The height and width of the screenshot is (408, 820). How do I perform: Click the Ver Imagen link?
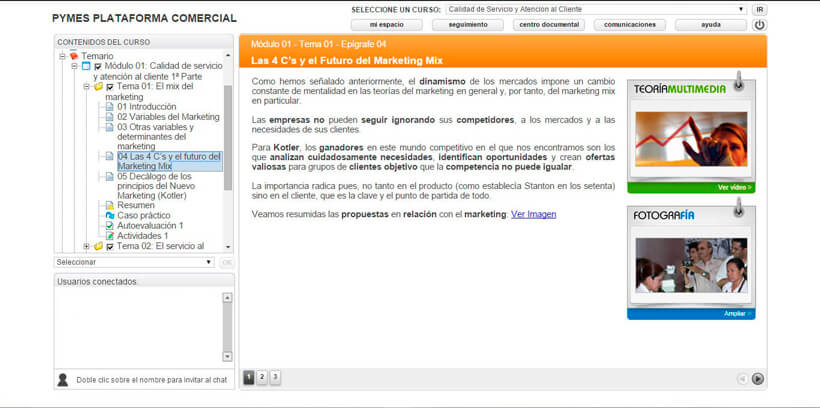pyautogui.click(x=533, y=214)
